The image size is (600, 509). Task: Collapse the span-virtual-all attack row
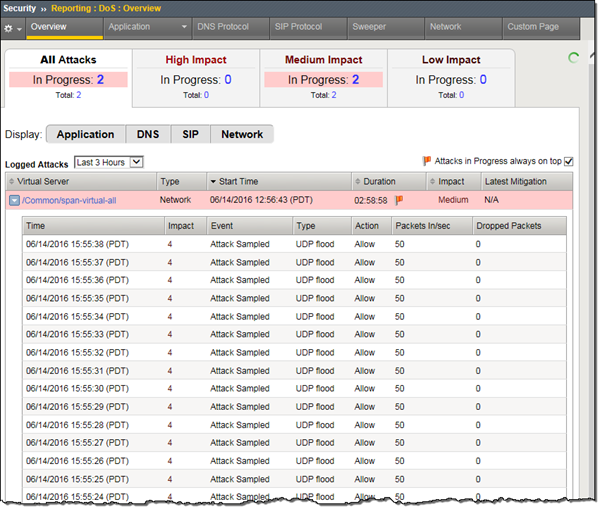14,201
